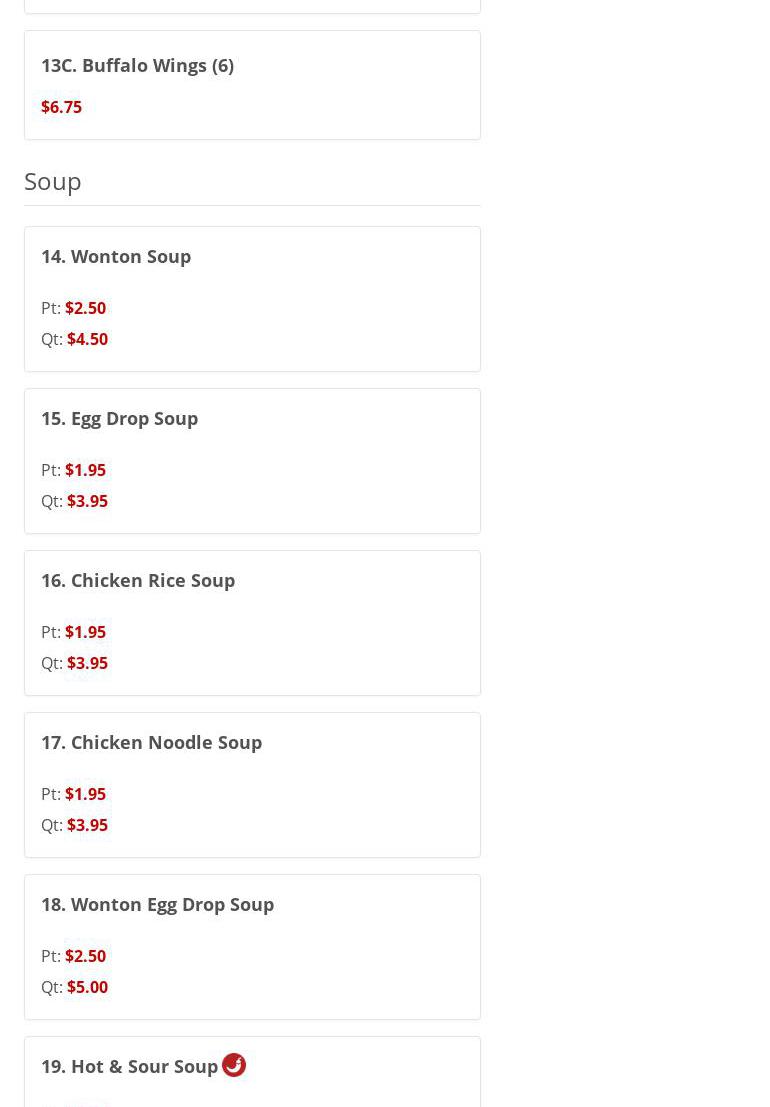The width and height of the screenshot is (770, 1107).
Task: Select Chicken Noodle Soup quart price $3.95
Action: pyautogui.click(x=87, y=825)
